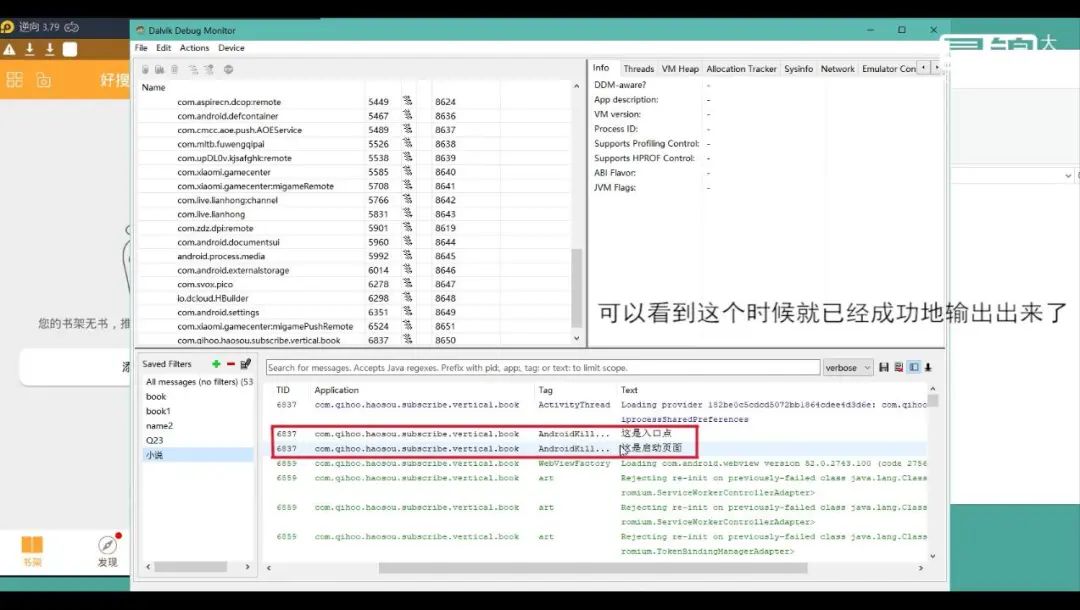Click the grid icon in the orange header
The width and height of the screenshot is (1080, 610).
pos(14,80)
